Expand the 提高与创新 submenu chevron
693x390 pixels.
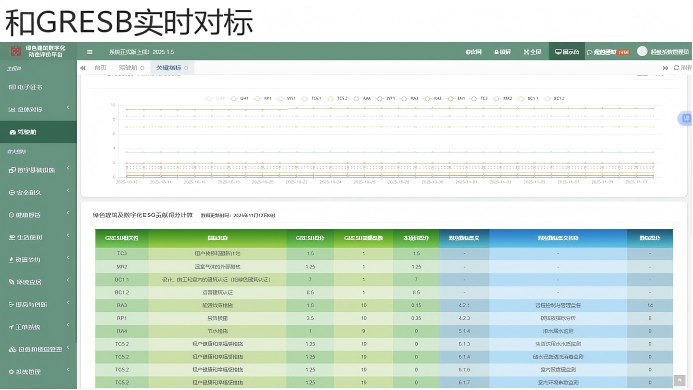coord(68,302)
